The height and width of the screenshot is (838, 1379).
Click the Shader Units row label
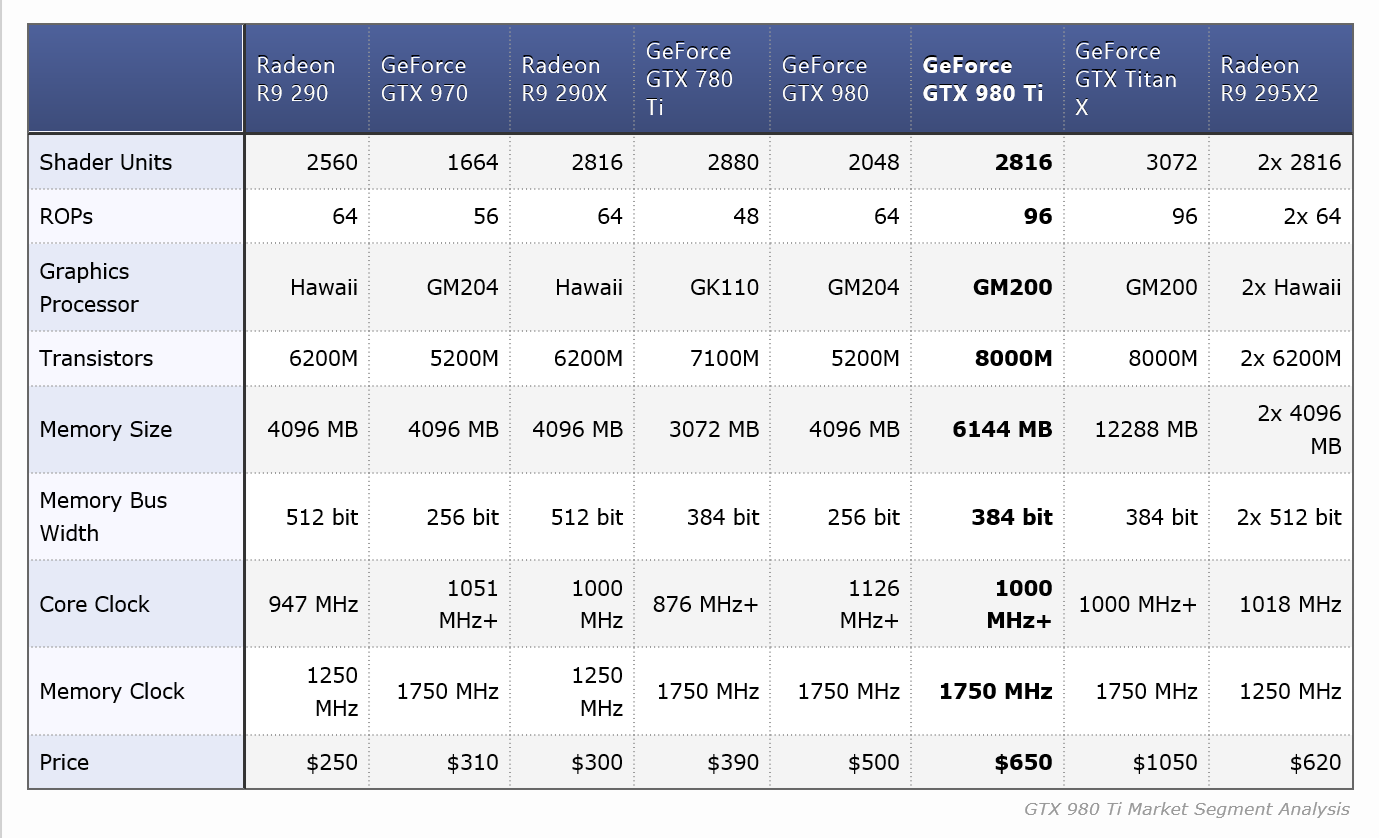click(106, 162)
